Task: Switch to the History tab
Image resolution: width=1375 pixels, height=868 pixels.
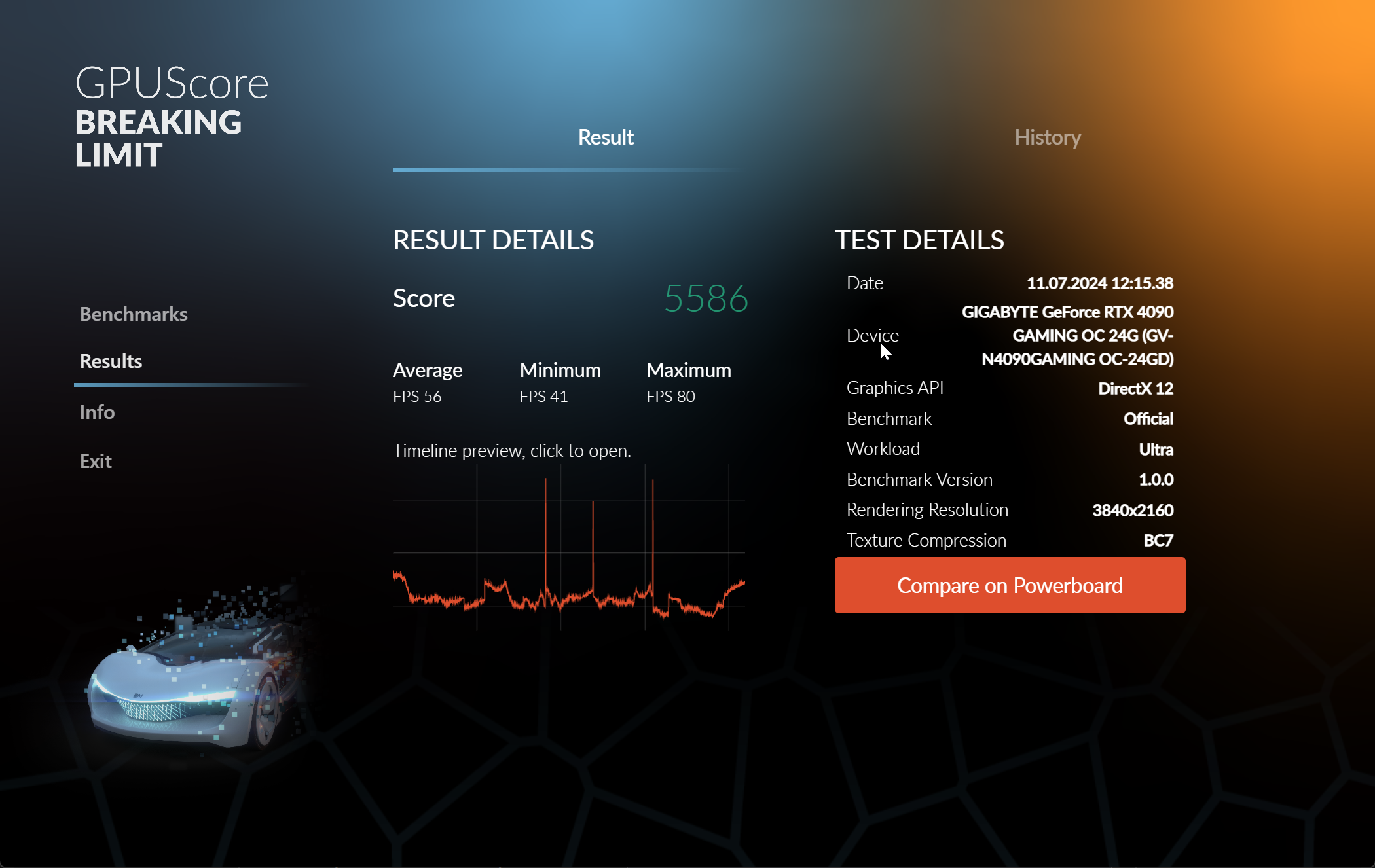Action: [x=1047, y=137]
